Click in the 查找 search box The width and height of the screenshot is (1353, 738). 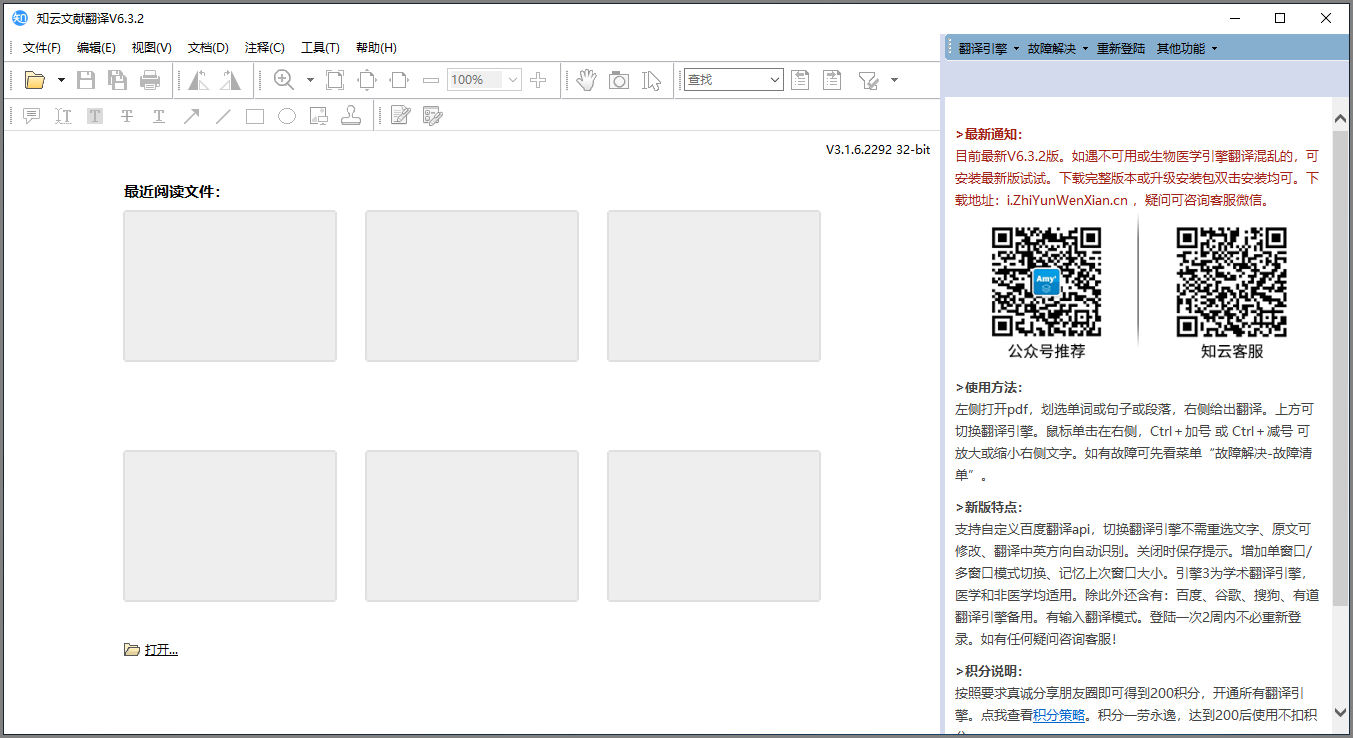(733, 80)
